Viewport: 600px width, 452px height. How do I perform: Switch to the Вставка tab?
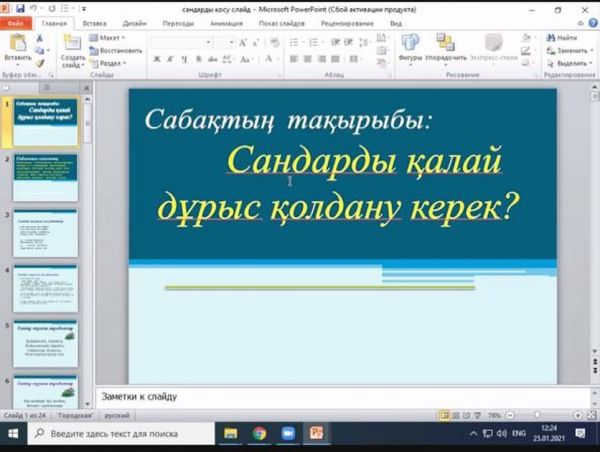point(95,21)
